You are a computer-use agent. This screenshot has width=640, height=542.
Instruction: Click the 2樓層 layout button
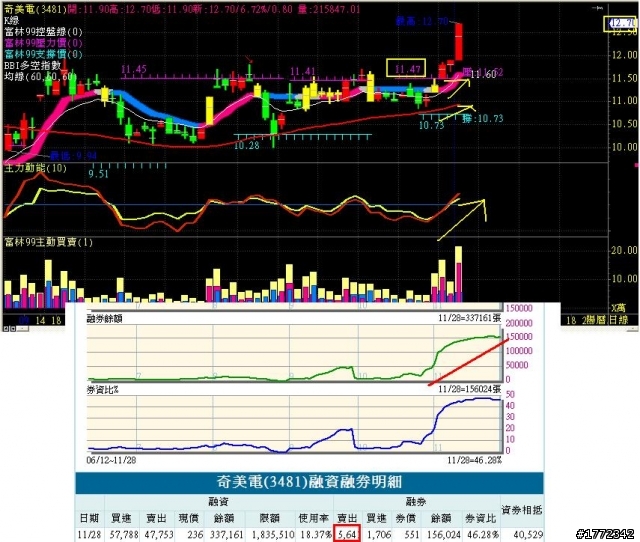click(x=594, y=320)
